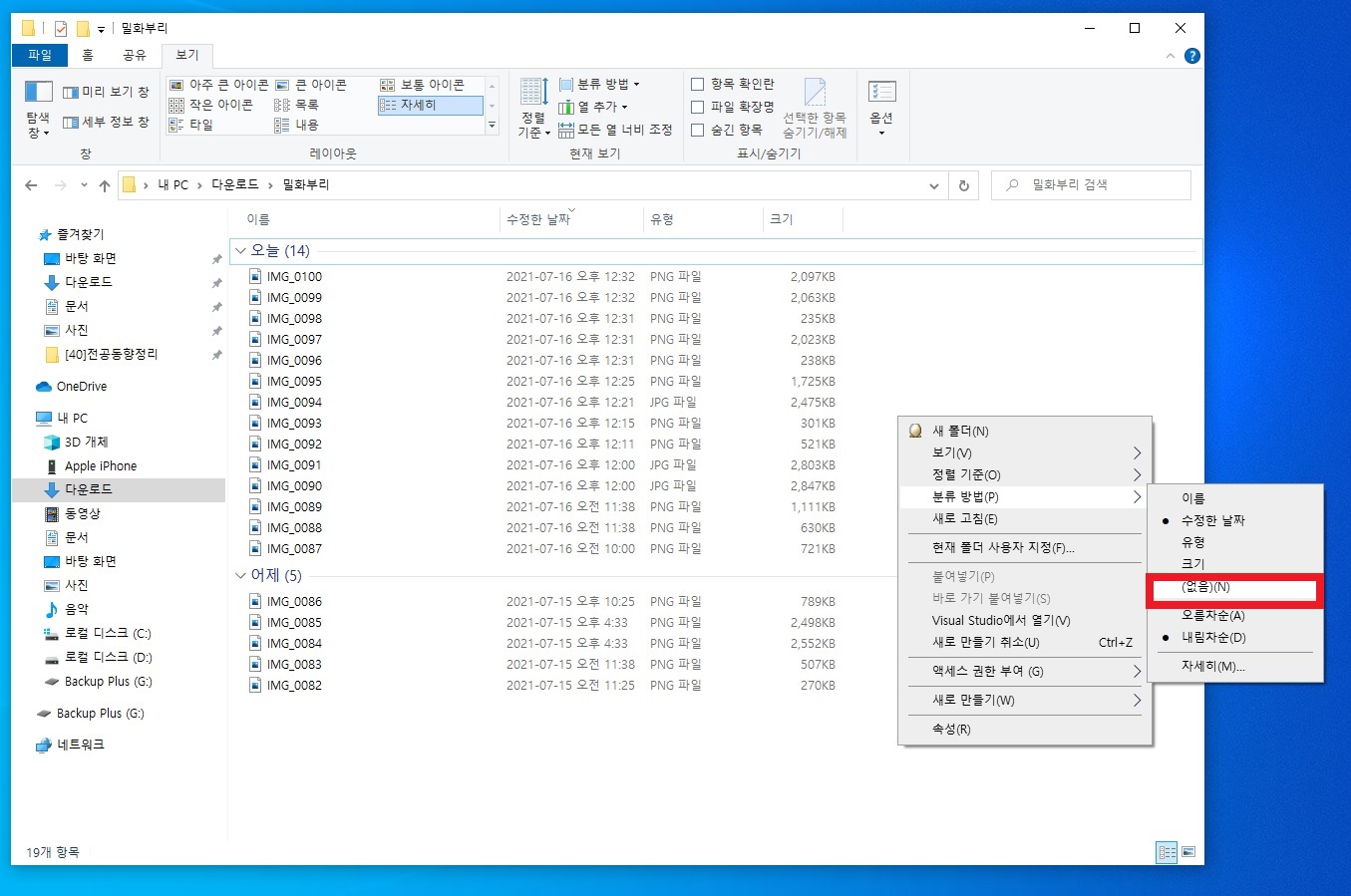The width and height of the screenshot is (1351, 896).
Task: Enable the 항목 확인란 checkbox
Action: click(x=698, y=84)
